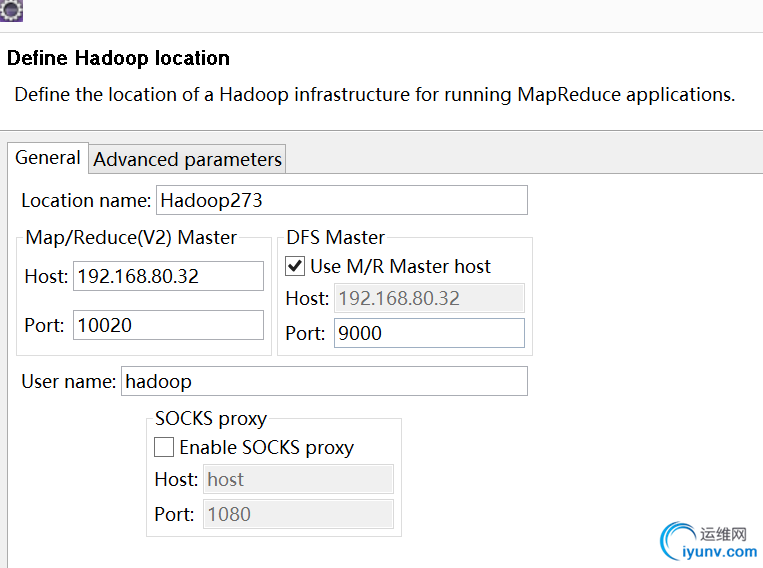Click the SOCKS proxy Host field

[x=298, y=479]
